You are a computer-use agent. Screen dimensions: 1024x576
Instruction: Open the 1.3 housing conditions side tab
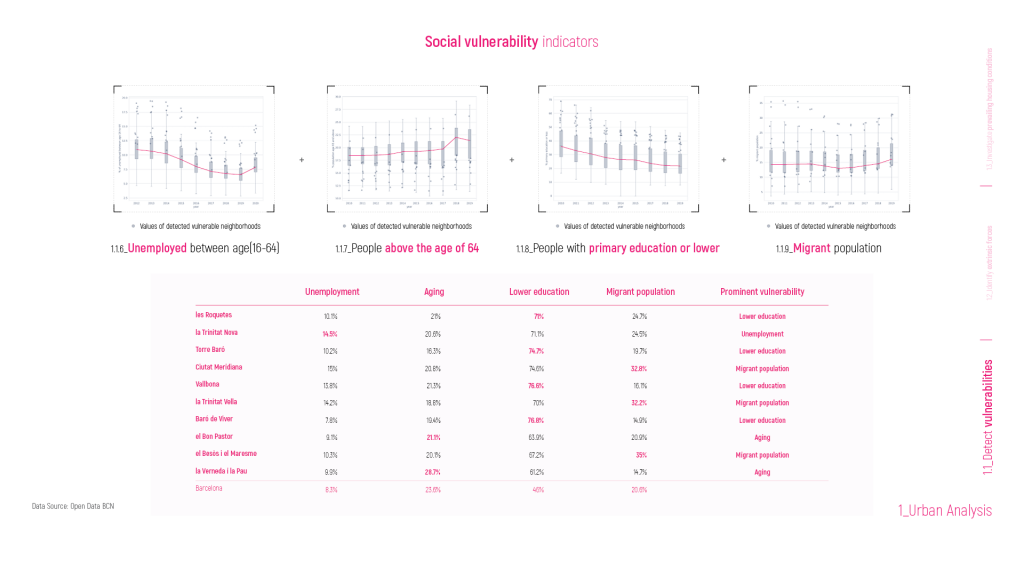click(989, 110)
